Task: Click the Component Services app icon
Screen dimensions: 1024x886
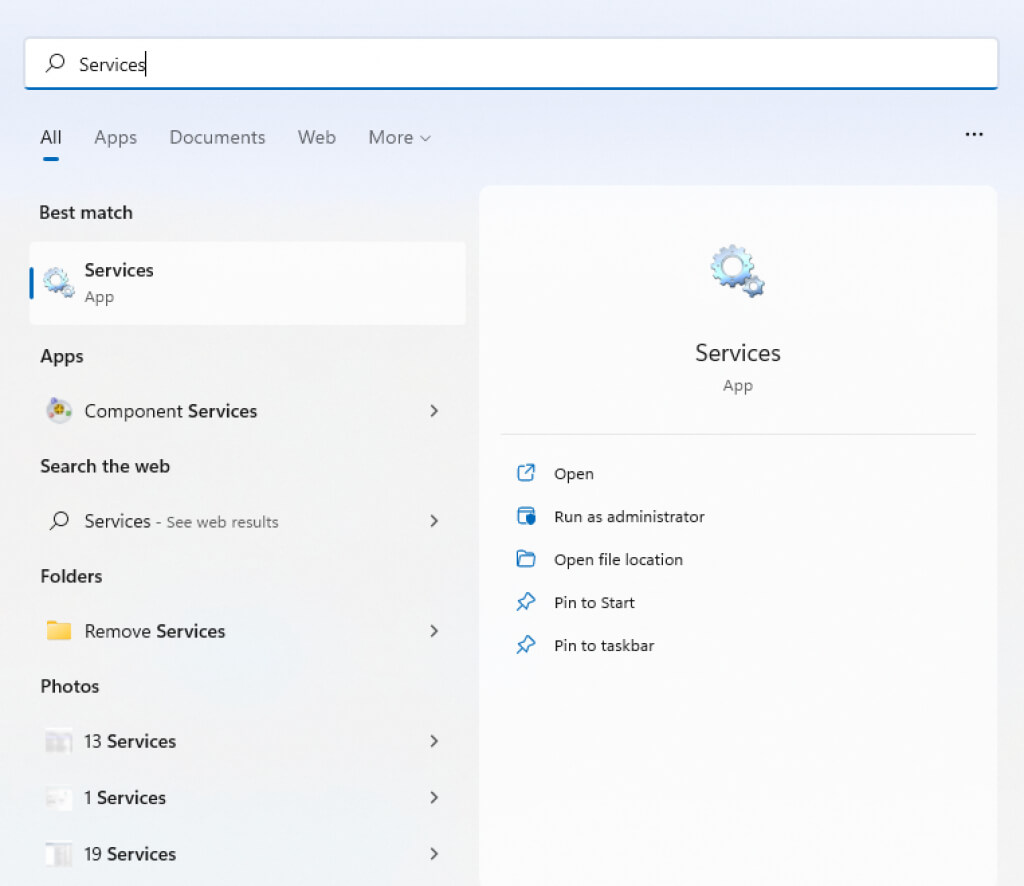Action: coord(59,411)
